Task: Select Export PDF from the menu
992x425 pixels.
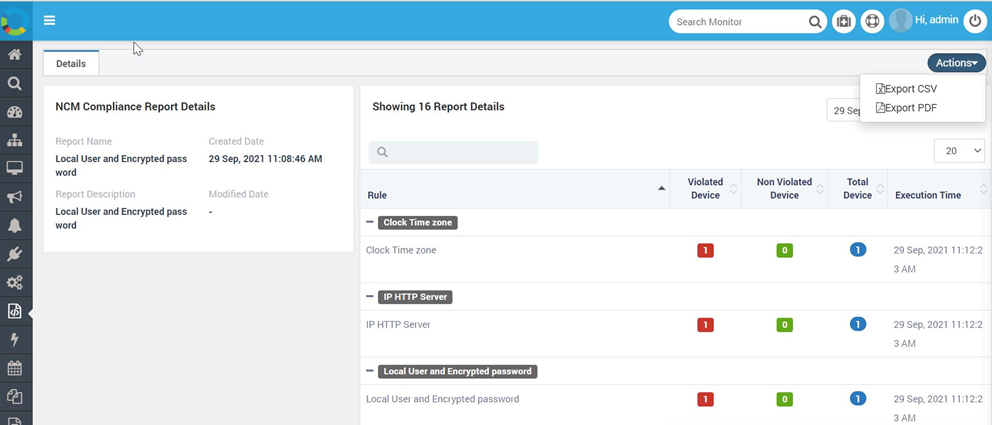Action: tap(906, 108)
